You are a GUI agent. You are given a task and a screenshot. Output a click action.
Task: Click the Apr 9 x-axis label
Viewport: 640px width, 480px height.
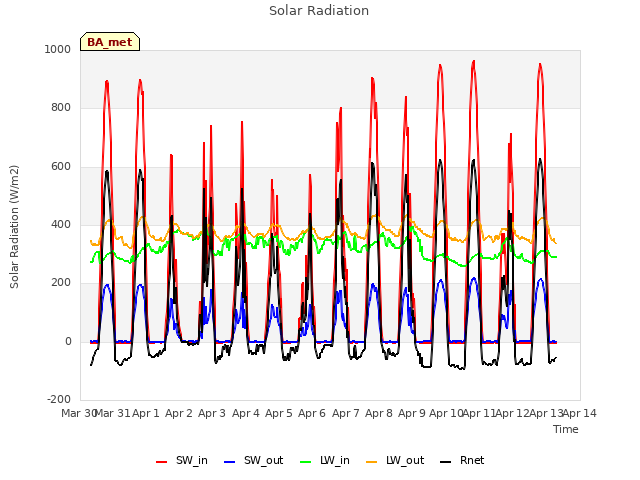[412, 413]
